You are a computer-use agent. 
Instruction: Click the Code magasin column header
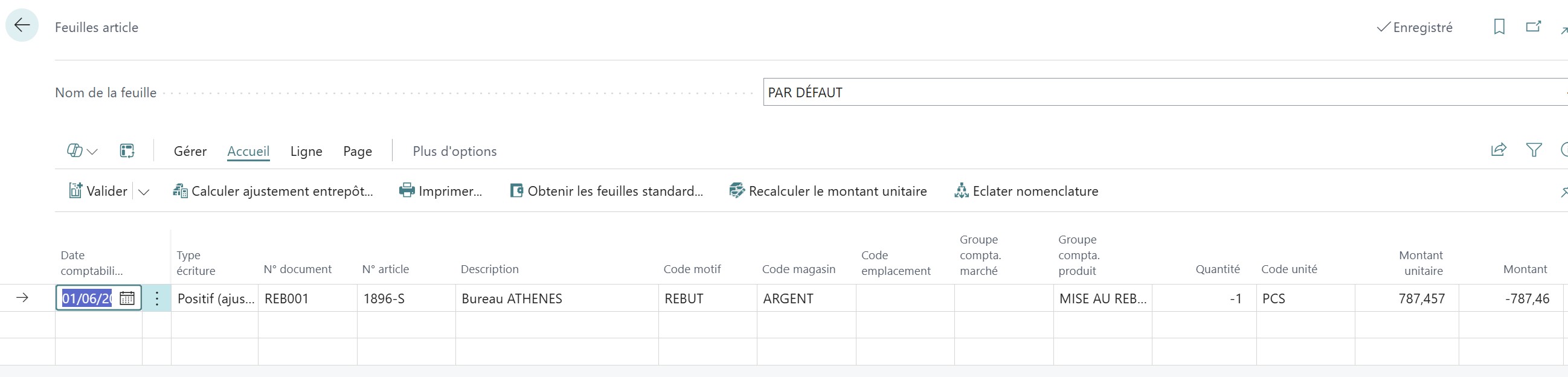pos(798,269)
